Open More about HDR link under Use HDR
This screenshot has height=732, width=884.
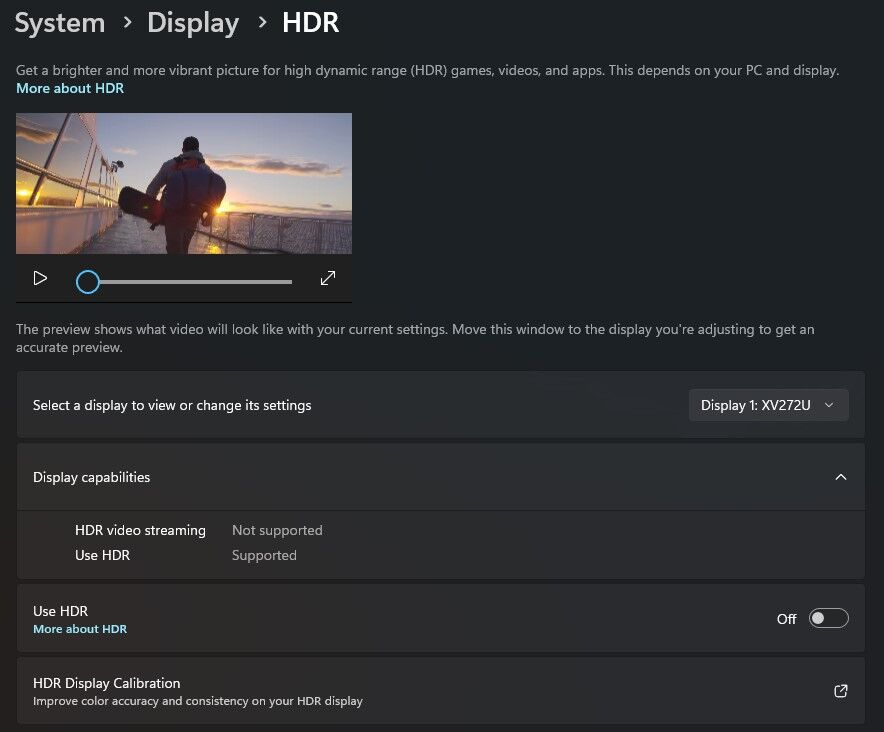80,629
